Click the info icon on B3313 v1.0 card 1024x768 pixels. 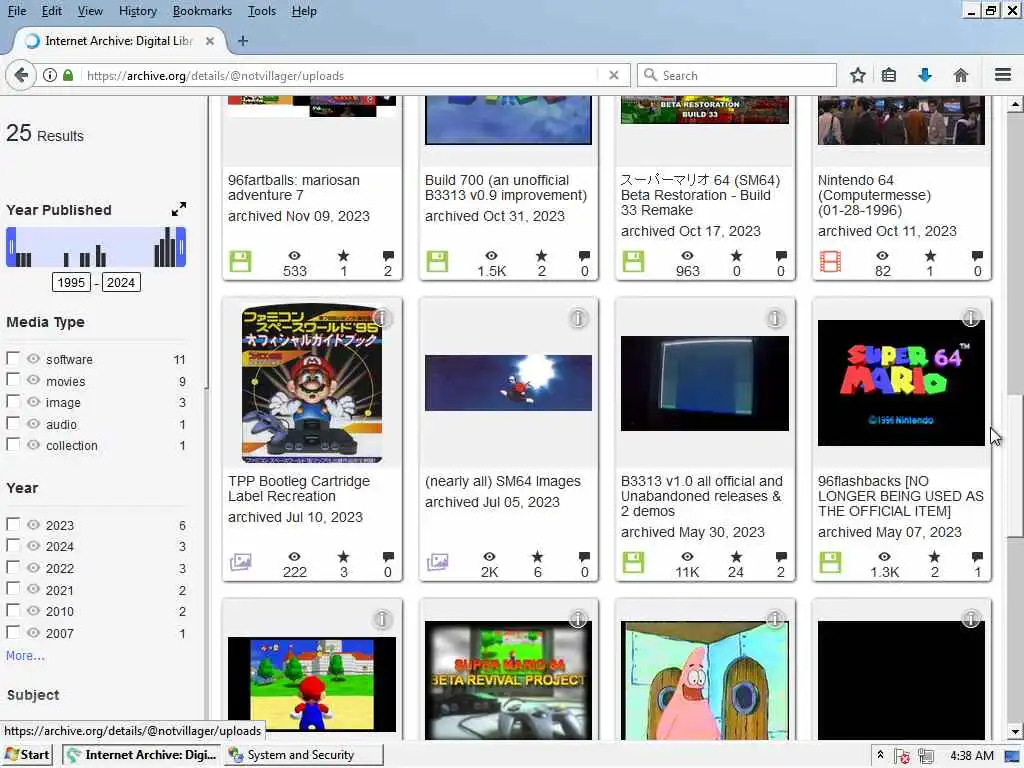point(775,318)
